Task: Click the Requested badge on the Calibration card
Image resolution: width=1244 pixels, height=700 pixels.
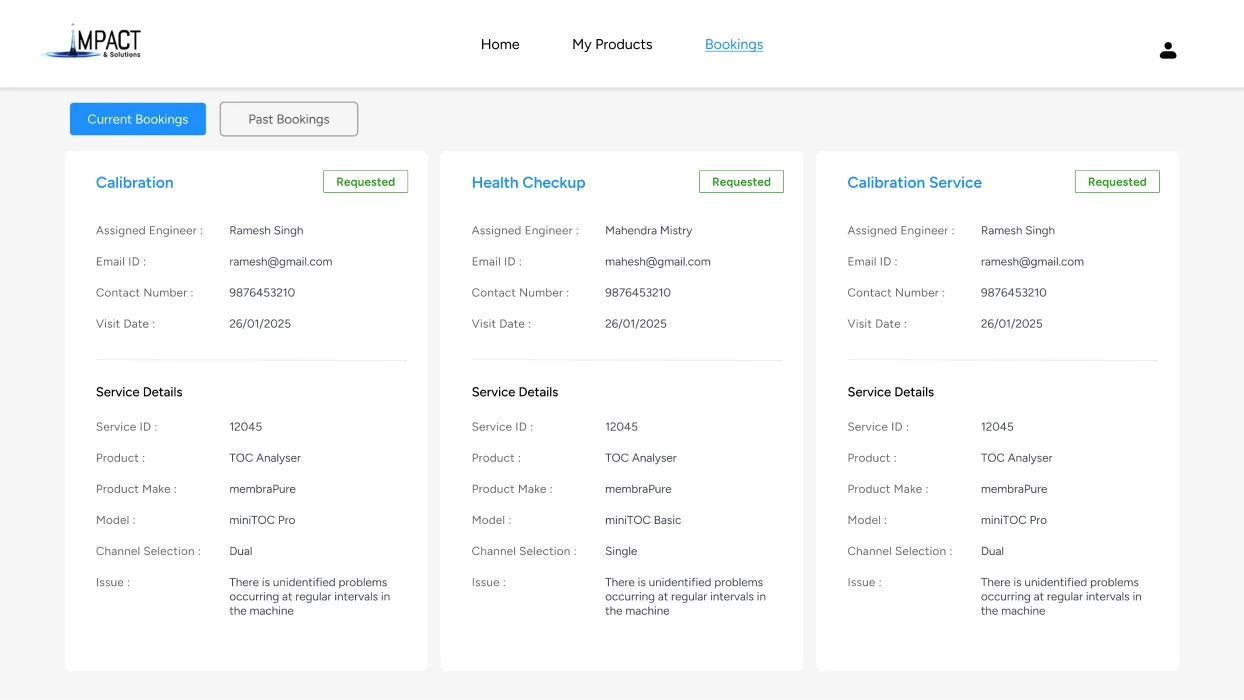Action: click(x=366, y=182)
